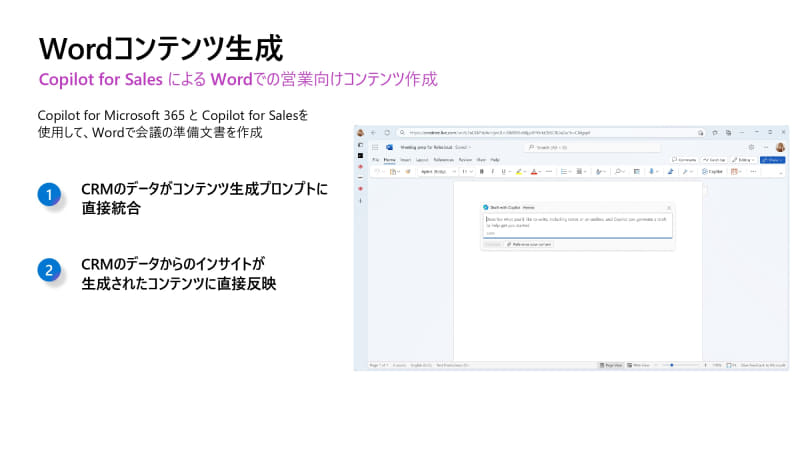Select the Home ribbon tab

tap(389, 160)
